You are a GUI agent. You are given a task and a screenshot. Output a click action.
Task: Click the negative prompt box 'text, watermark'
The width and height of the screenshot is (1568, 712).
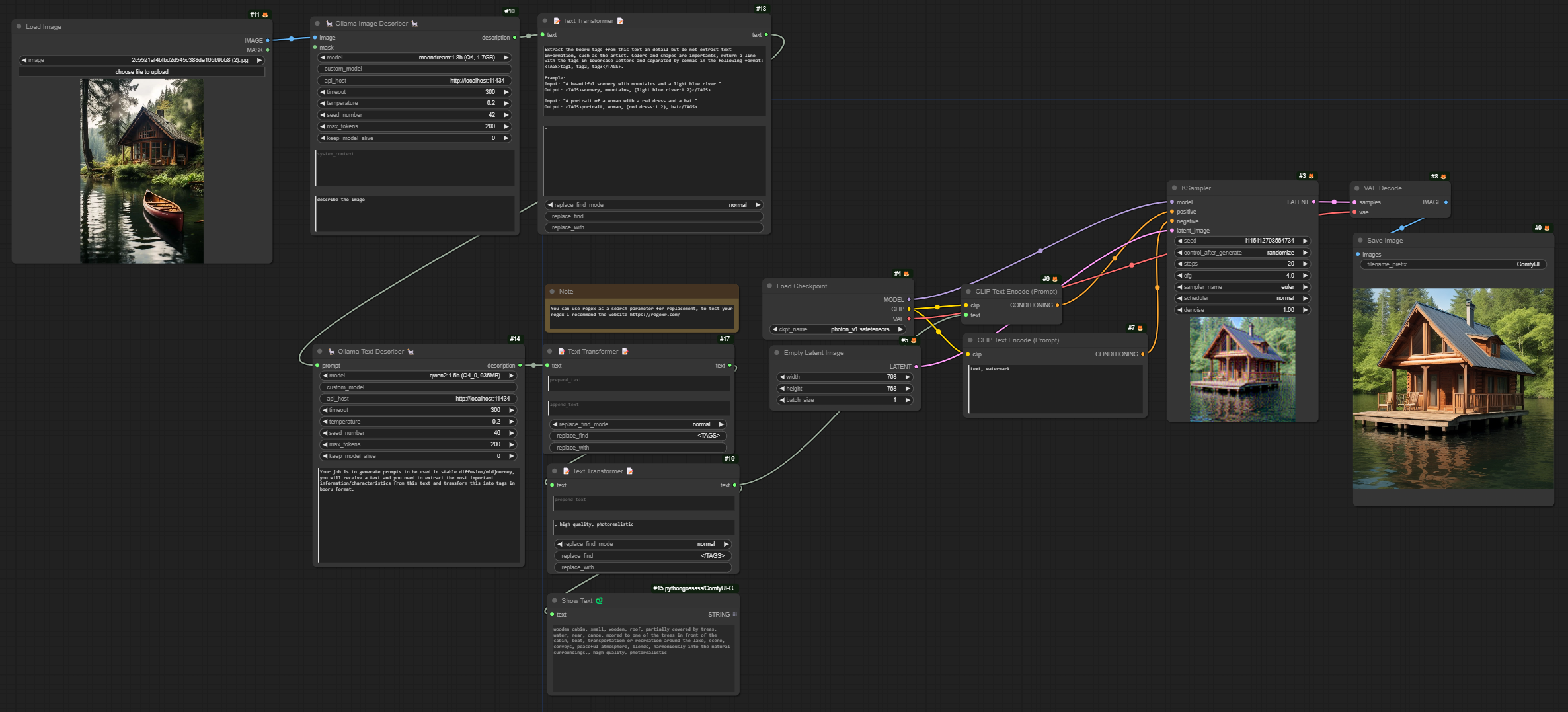[1055, 389]
